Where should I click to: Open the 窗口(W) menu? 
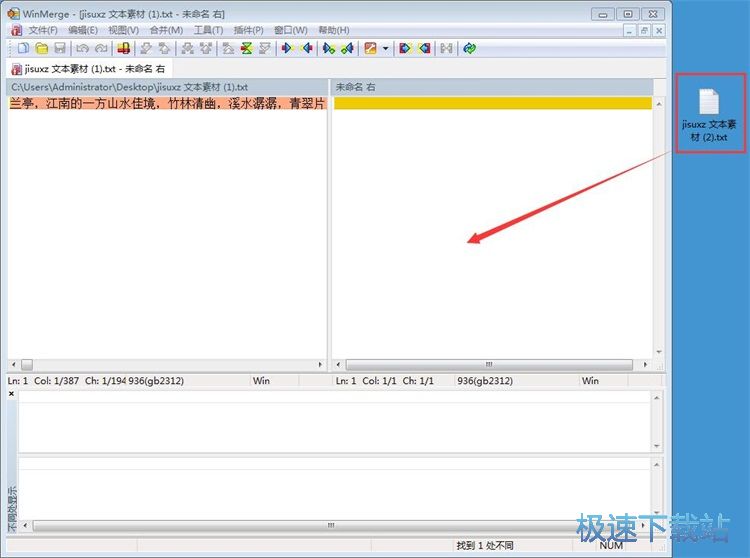pos(290,30)
